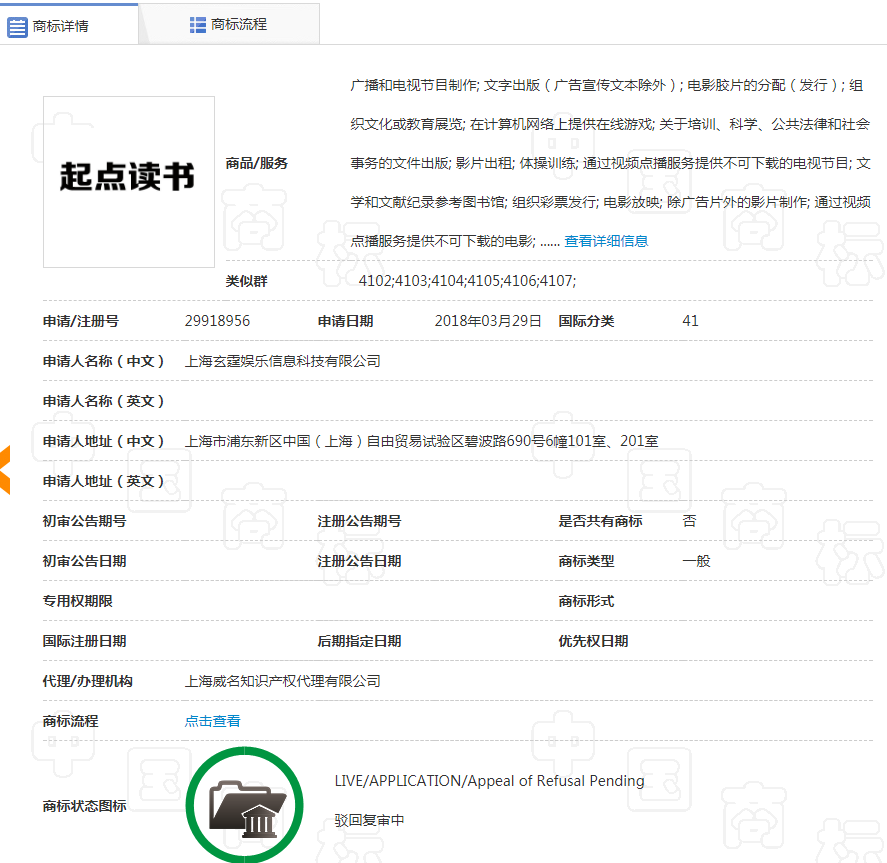This screenshot has height=863, width=887.
Task: Click the 申请人地址（英文） label
Action: tap(104, 481)
